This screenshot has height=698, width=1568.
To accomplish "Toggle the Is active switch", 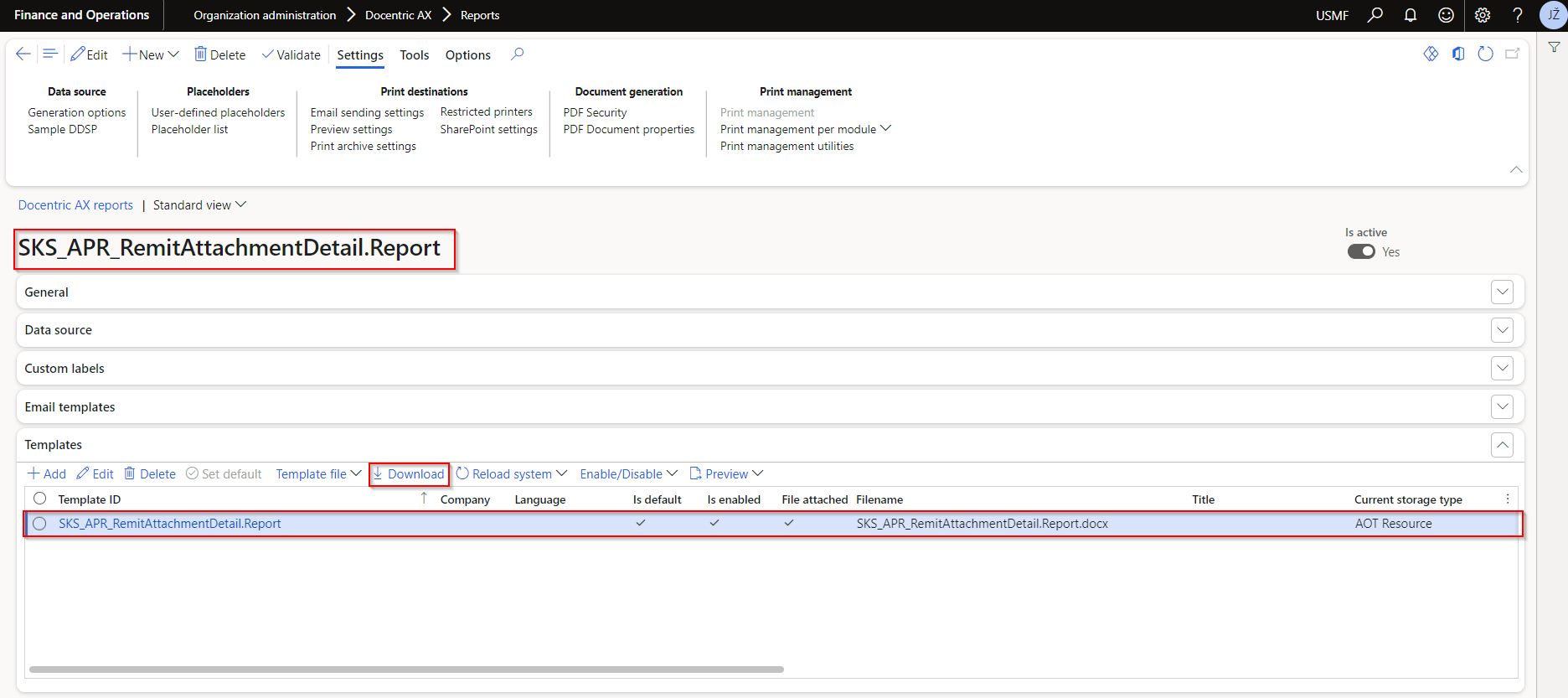I will click(x=1361, y=251).
